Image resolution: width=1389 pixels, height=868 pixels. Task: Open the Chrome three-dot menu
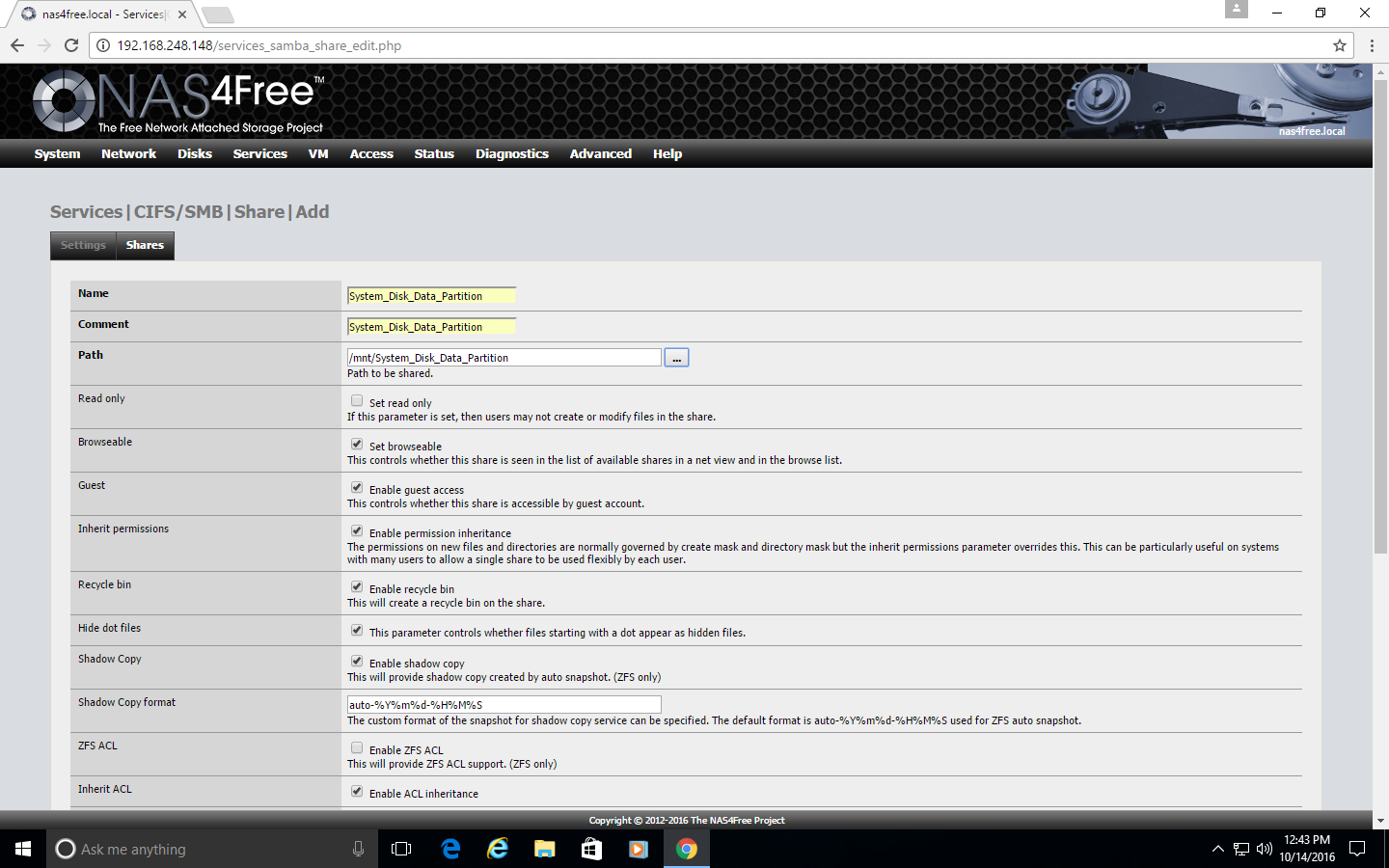pyautogui.click(x=1372, y=45)
